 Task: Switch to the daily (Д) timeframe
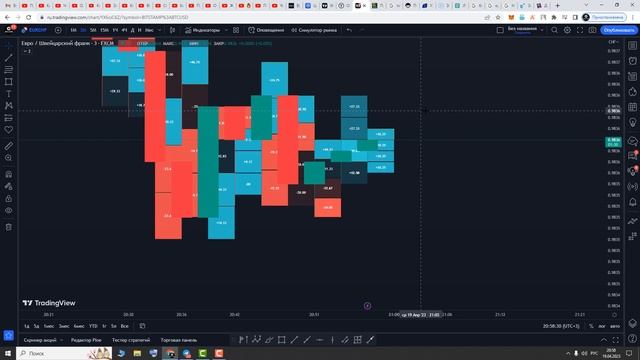pyautogui.click(x=132, y=30)
